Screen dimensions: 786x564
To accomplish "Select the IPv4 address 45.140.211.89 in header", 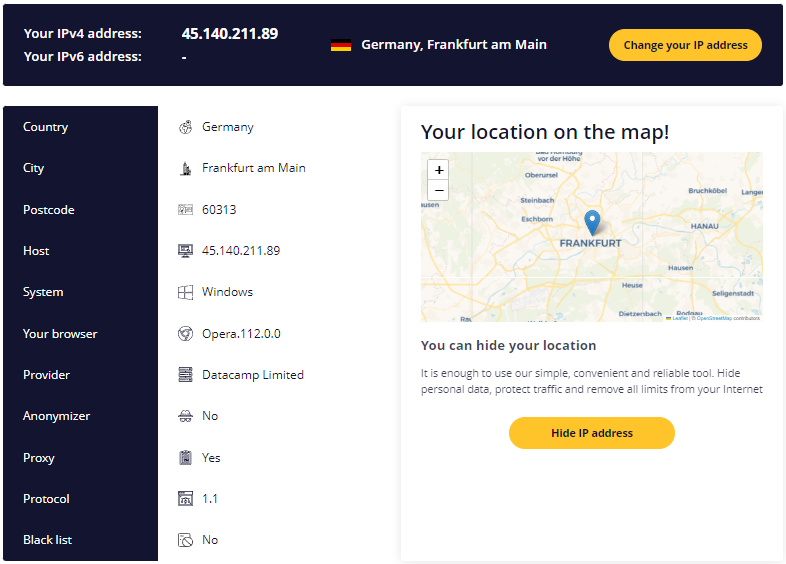I will coord(230,34).
